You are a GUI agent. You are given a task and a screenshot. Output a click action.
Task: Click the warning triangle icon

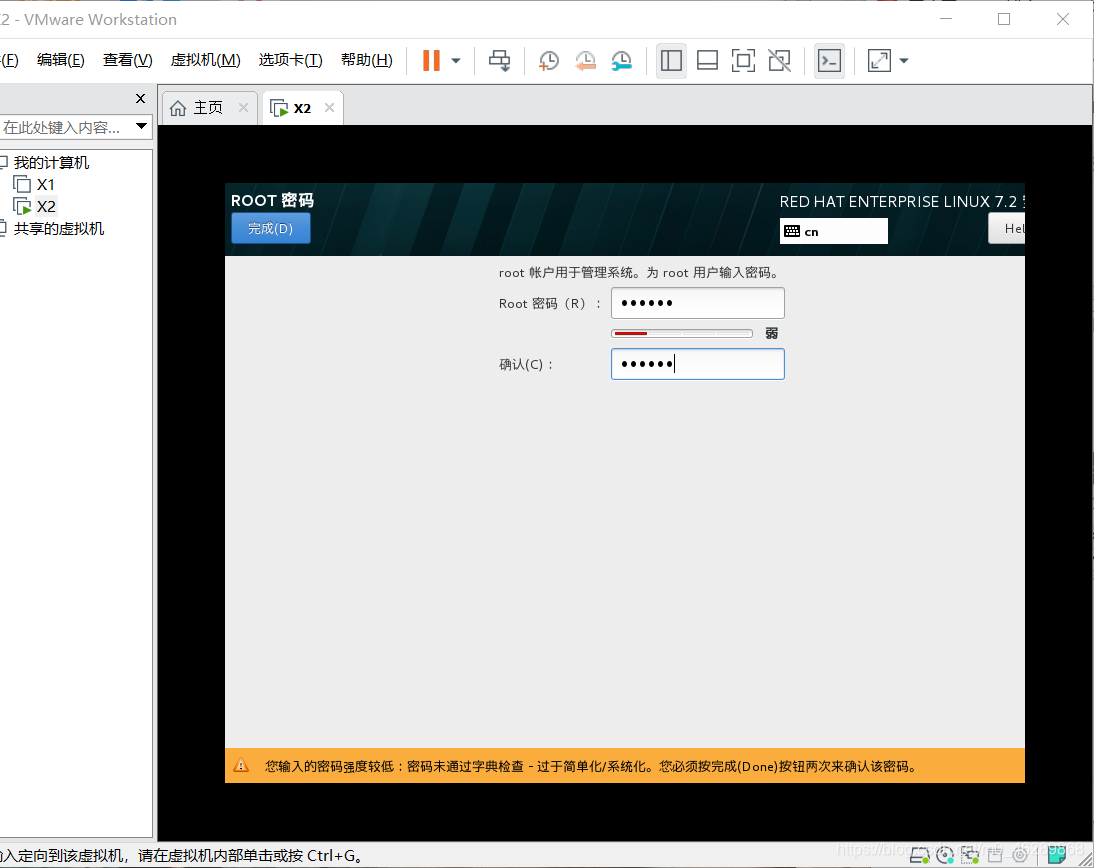coord(241,765)
